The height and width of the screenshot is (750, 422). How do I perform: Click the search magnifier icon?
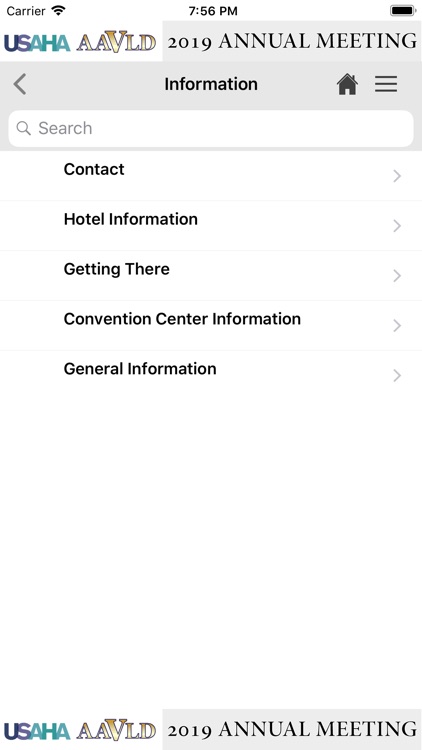click(x=23, y=128)
